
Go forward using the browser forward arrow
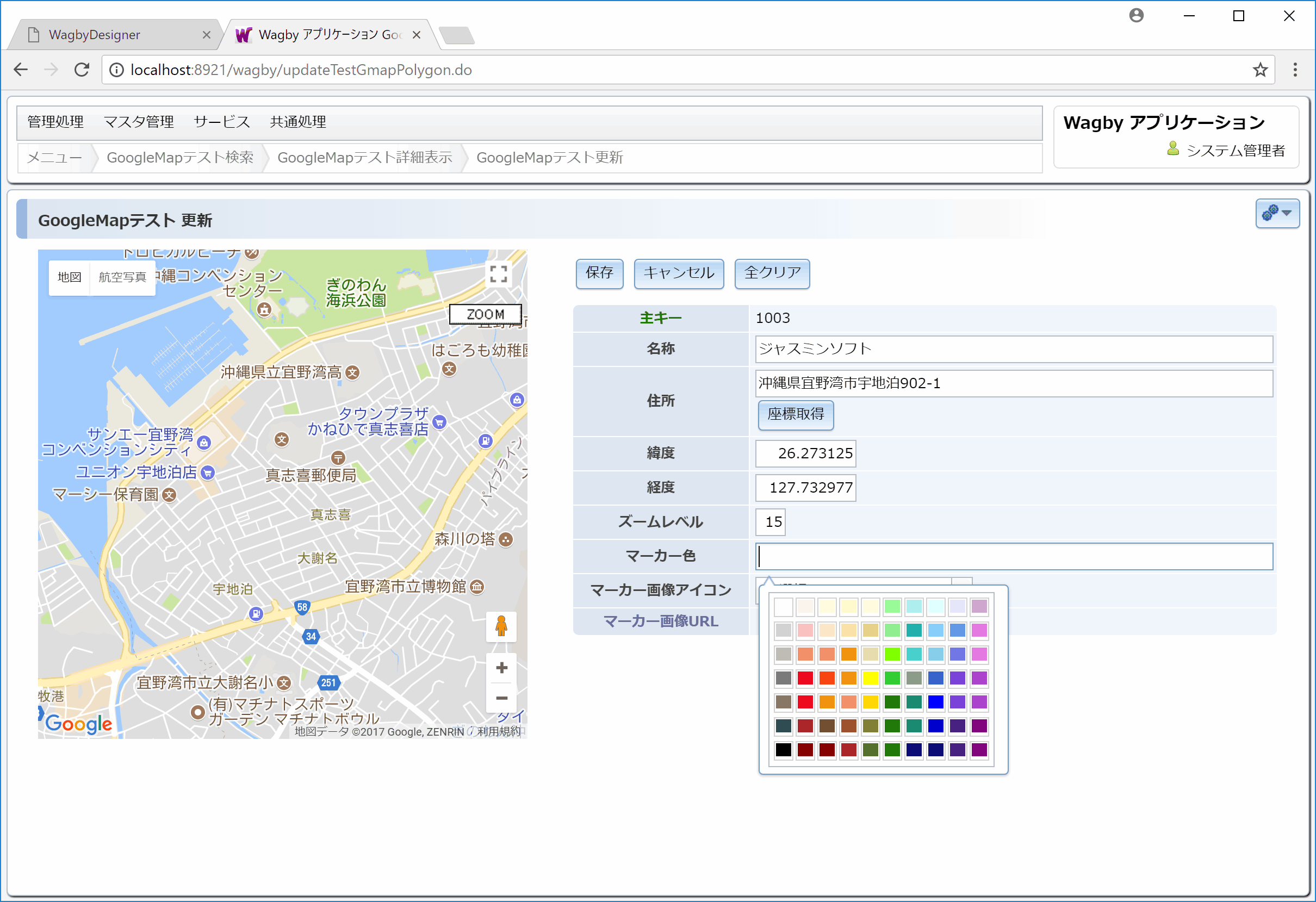point(51,70)
